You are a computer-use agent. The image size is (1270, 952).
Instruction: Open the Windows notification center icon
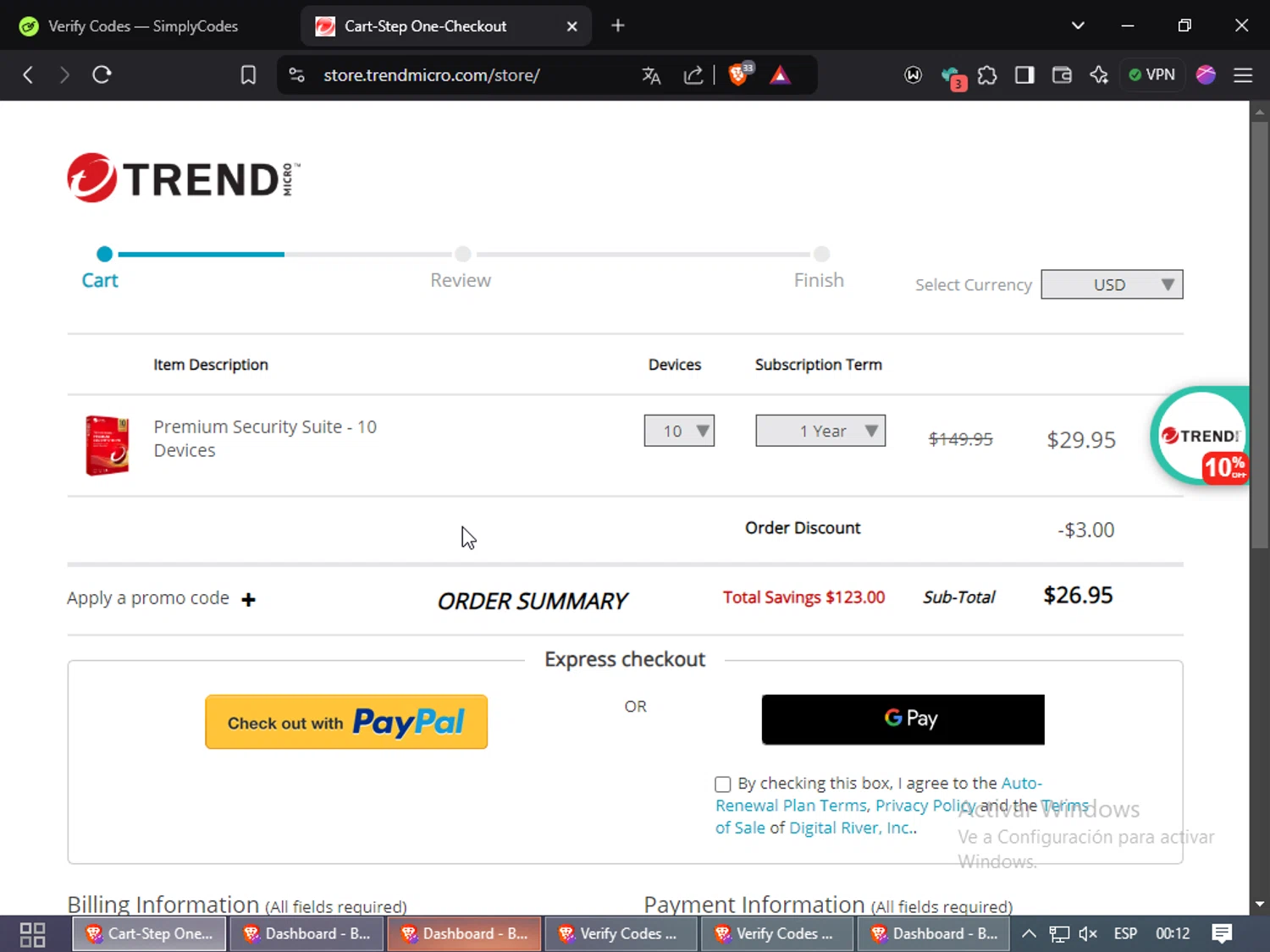(1222, 934)
